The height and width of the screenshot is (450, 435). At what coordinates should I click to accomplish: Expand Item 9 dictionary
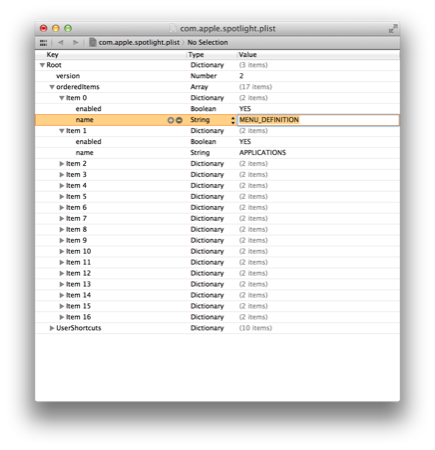click(x=62, y=240)
